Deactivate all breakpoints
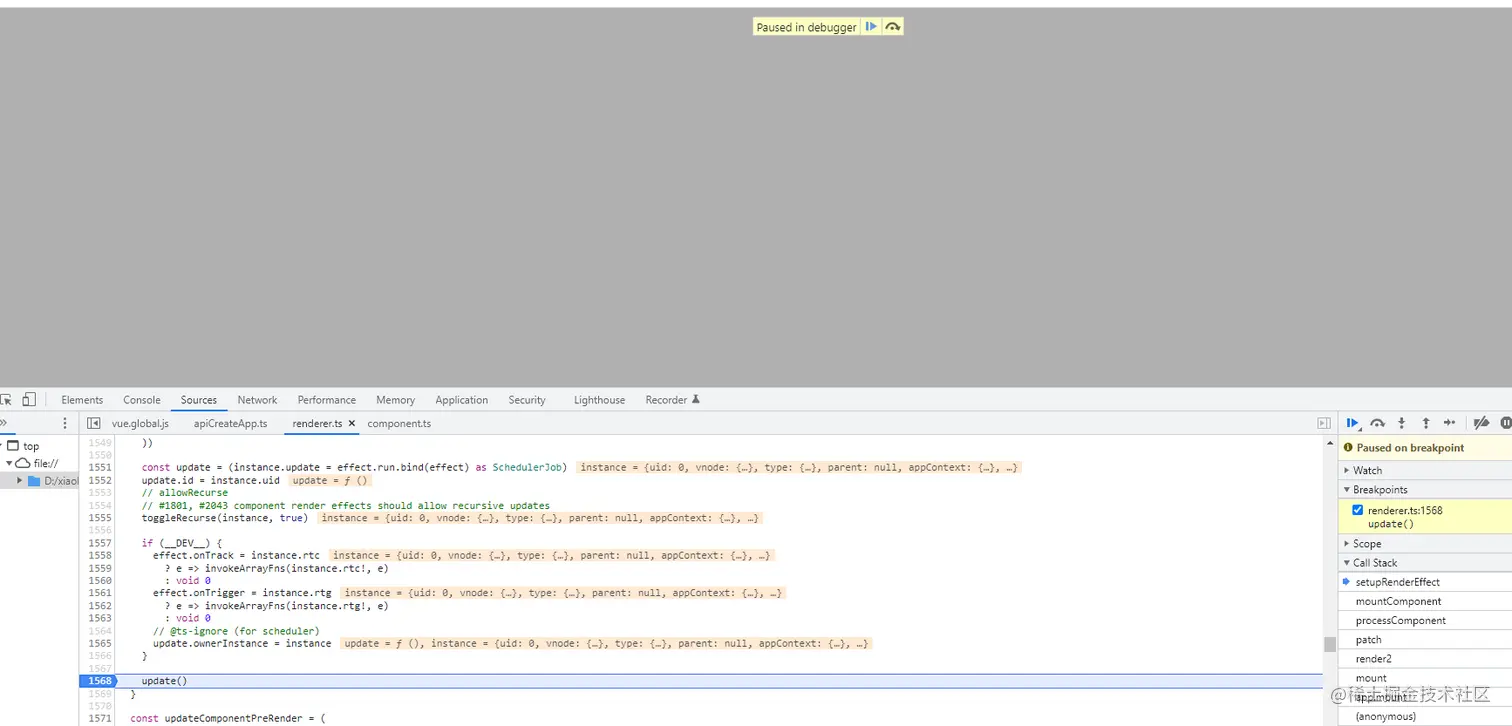1512x726 pixels. (x=1482, y=423)
